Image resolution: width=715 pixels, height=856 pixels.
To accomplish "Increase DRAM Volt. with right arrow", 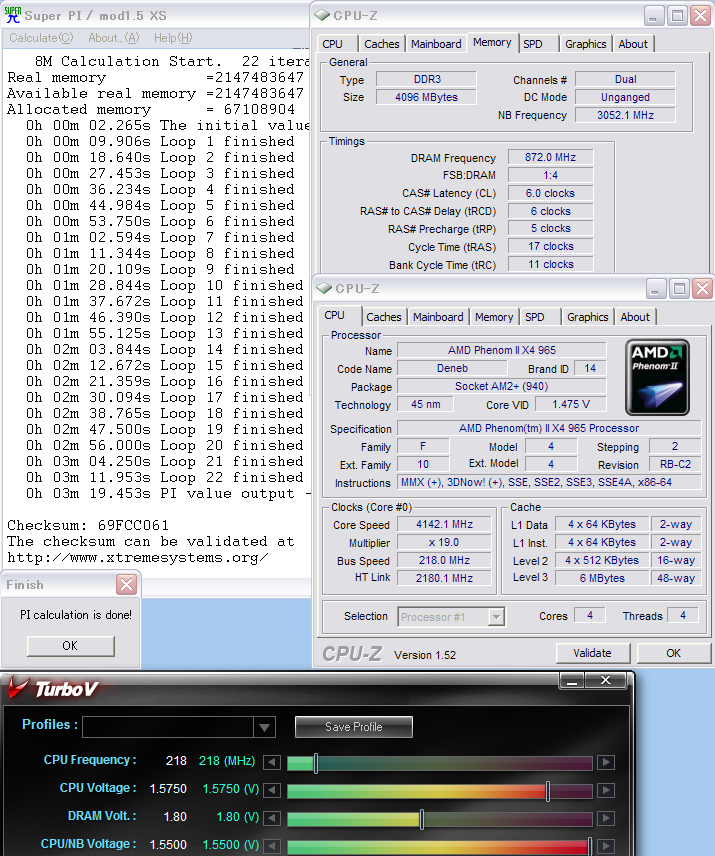I will [606, 818].
